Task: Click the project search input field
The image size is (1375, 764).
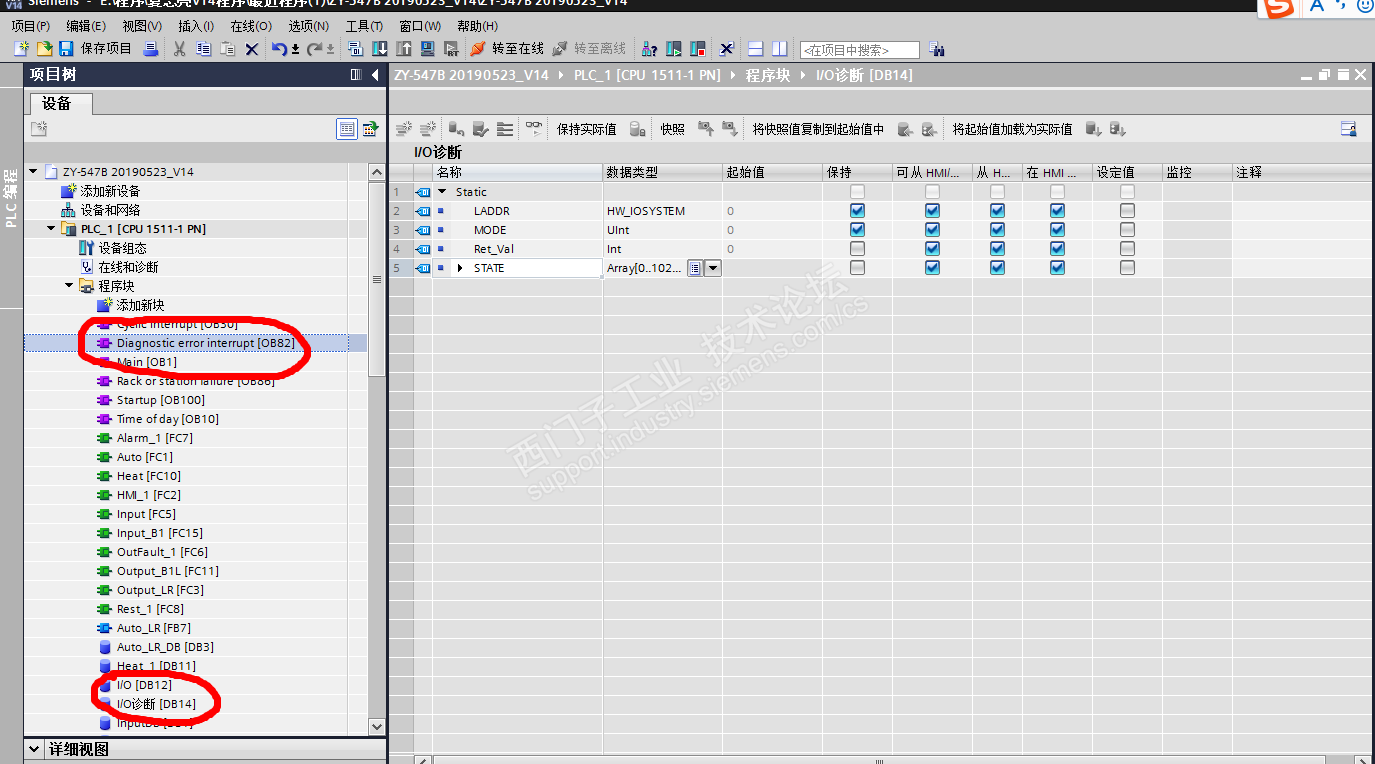Action: click(x=859, y=50)
